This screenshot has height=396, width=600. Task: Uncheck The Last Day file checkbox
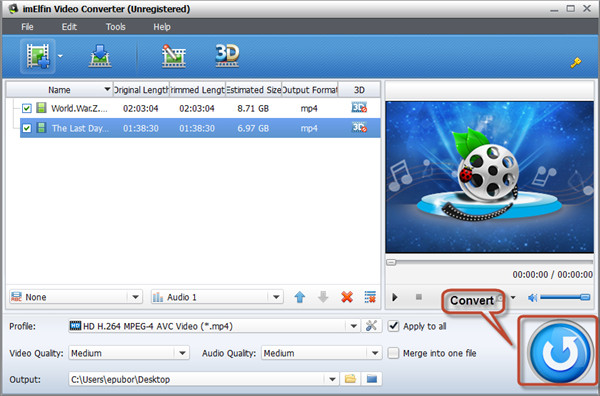(x=26, y=128)
